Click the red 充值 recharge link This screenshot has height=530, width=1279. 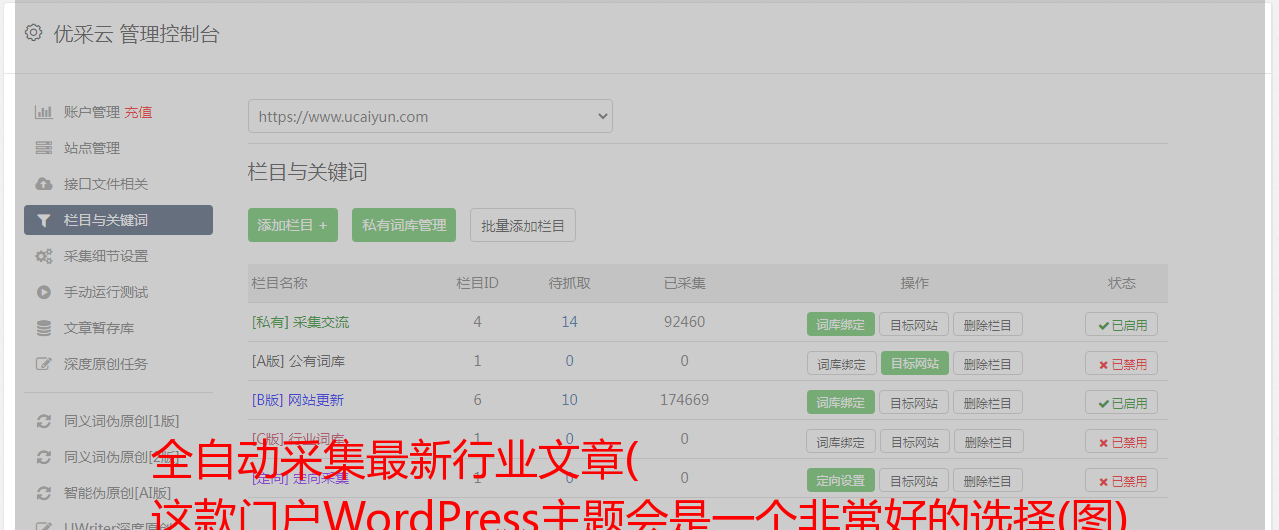(138, 112)
